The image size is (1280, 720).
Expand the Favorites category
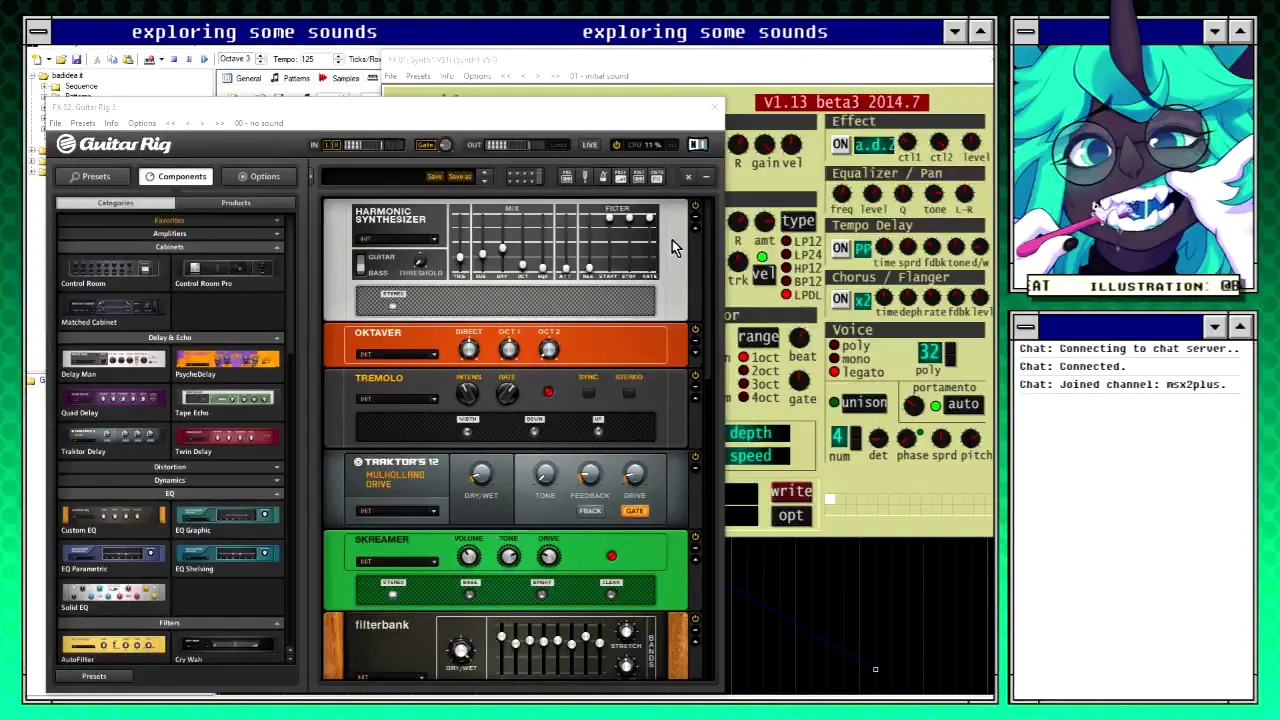click(169, 221)
